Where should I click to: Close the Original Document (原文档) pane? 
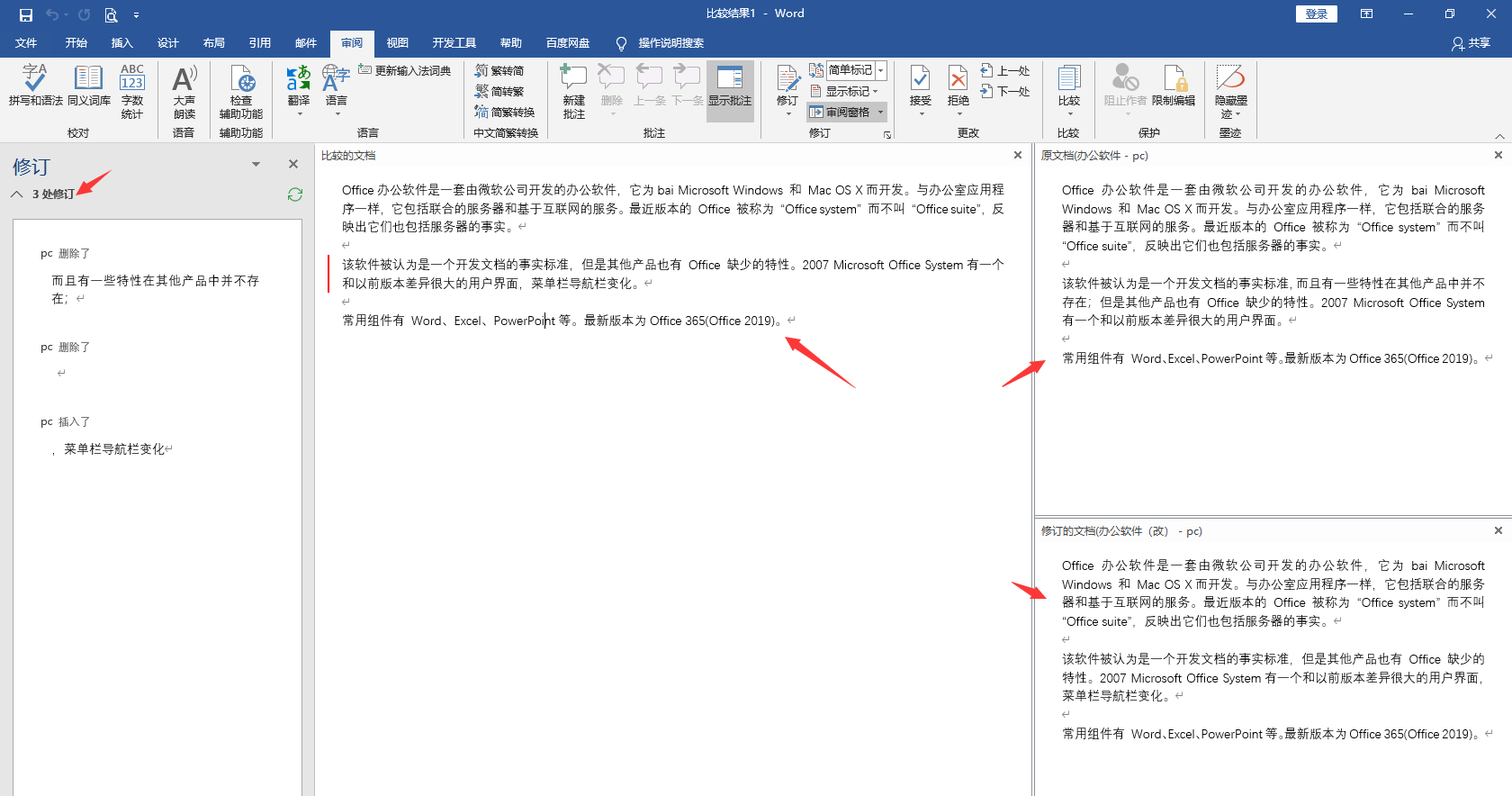pos(1498,155)
